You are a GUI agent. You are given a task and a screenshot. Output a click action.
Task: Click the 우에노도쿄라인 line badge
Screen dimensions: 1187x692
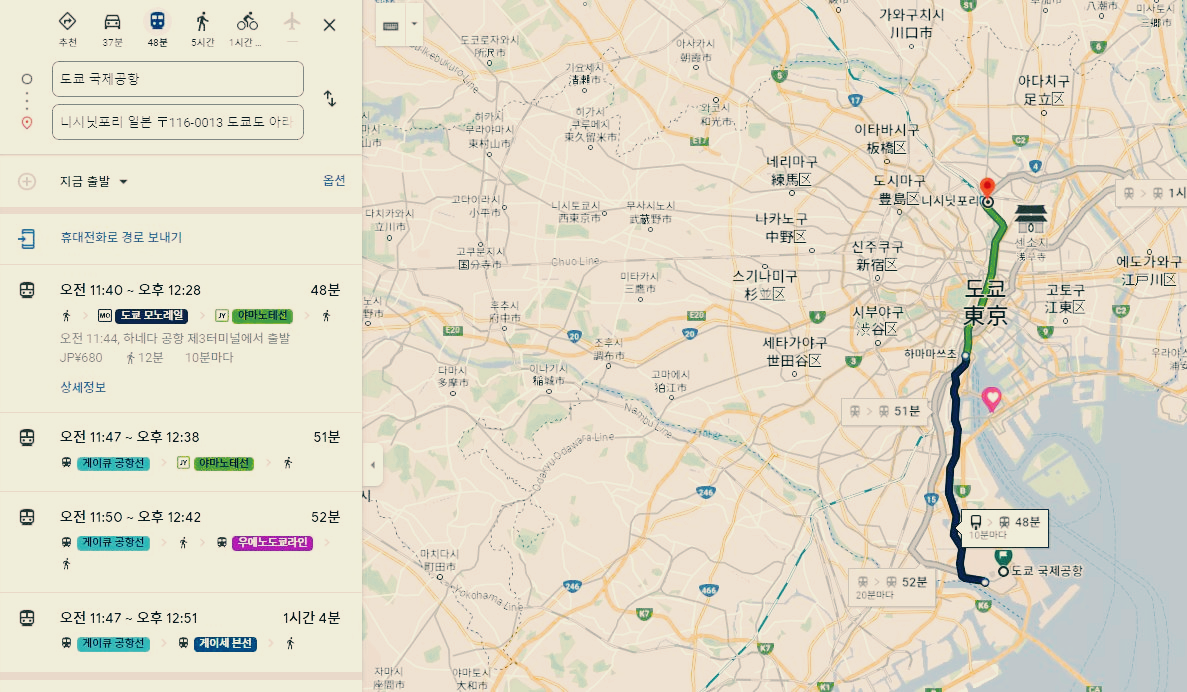pyautogui.click(x=273, y=543)
